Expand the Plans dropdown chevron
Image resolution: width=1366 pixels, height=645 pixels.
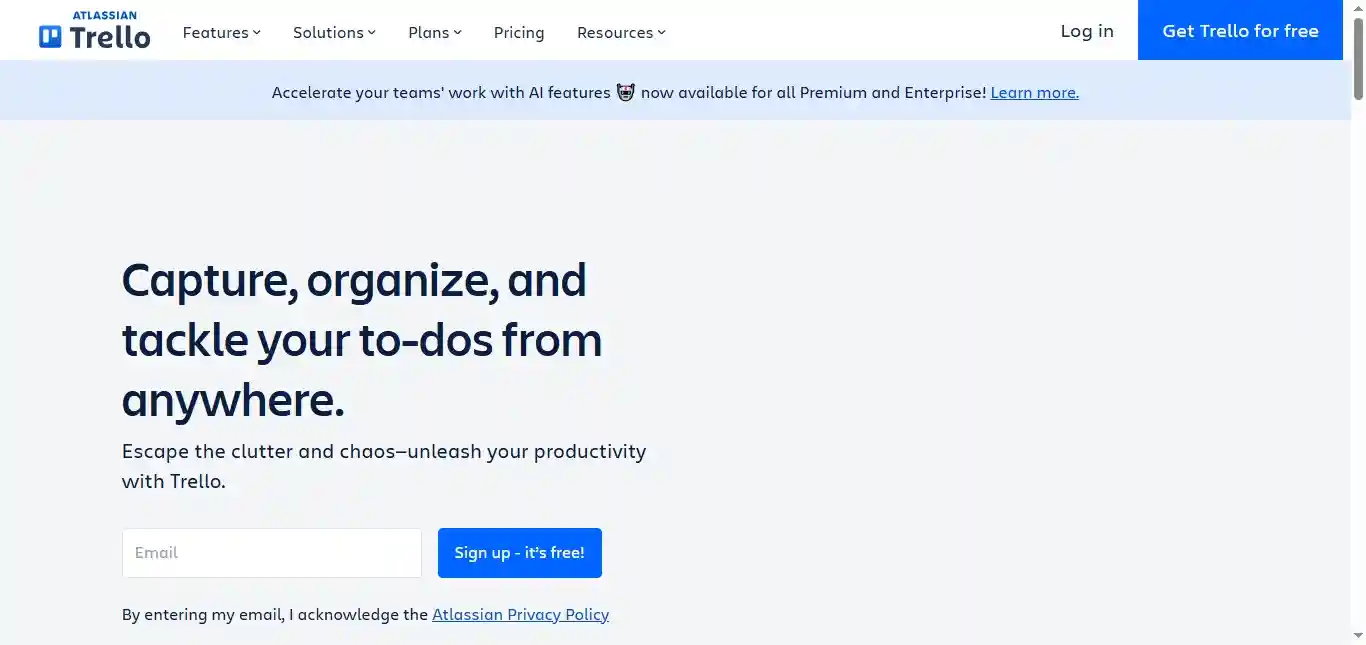(x=458, y=33)
